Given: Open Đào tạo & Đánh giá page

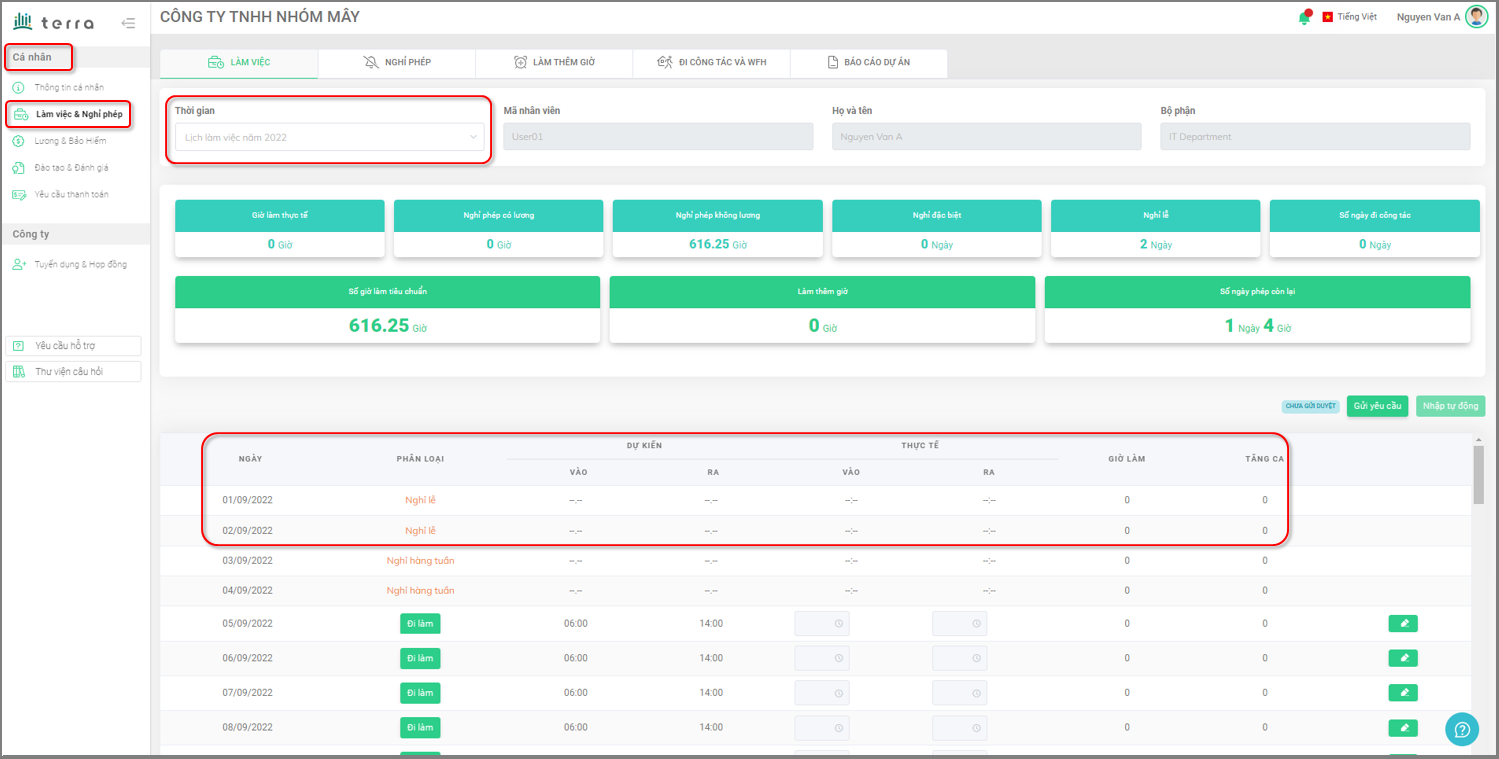Looking at the screenshot, I should point(71,168).
